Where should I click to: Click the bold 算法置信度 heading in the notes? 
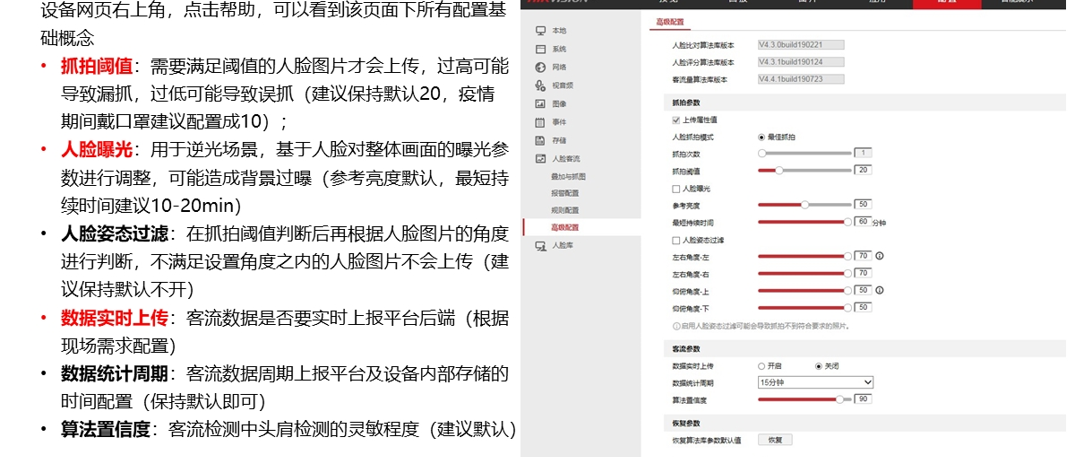click(105, 430)
